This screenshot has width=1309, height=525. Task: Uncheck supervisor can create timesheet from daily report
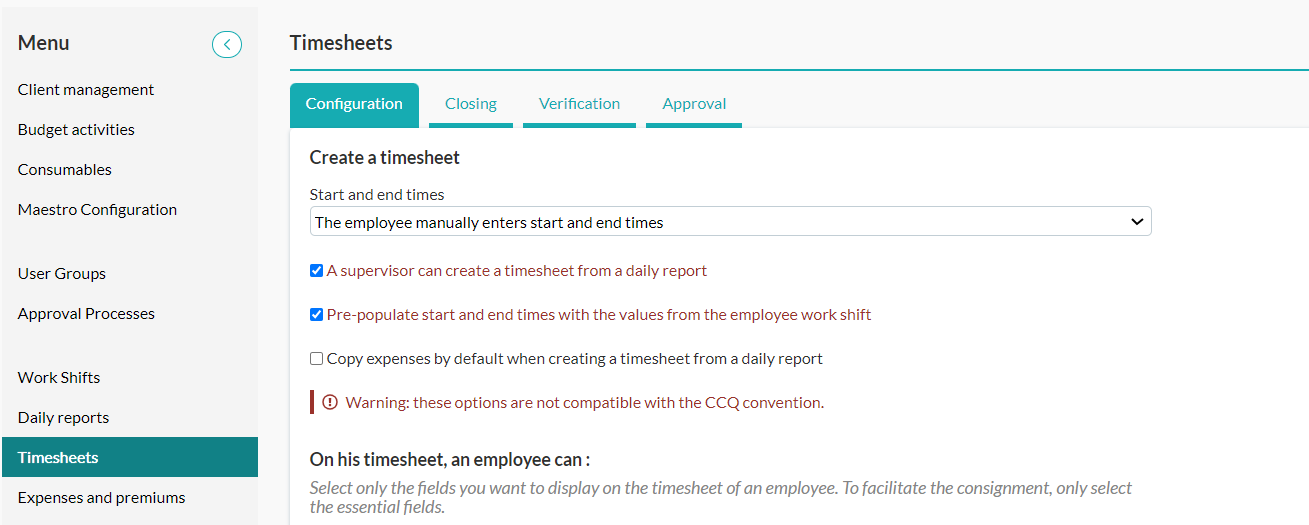316,270
